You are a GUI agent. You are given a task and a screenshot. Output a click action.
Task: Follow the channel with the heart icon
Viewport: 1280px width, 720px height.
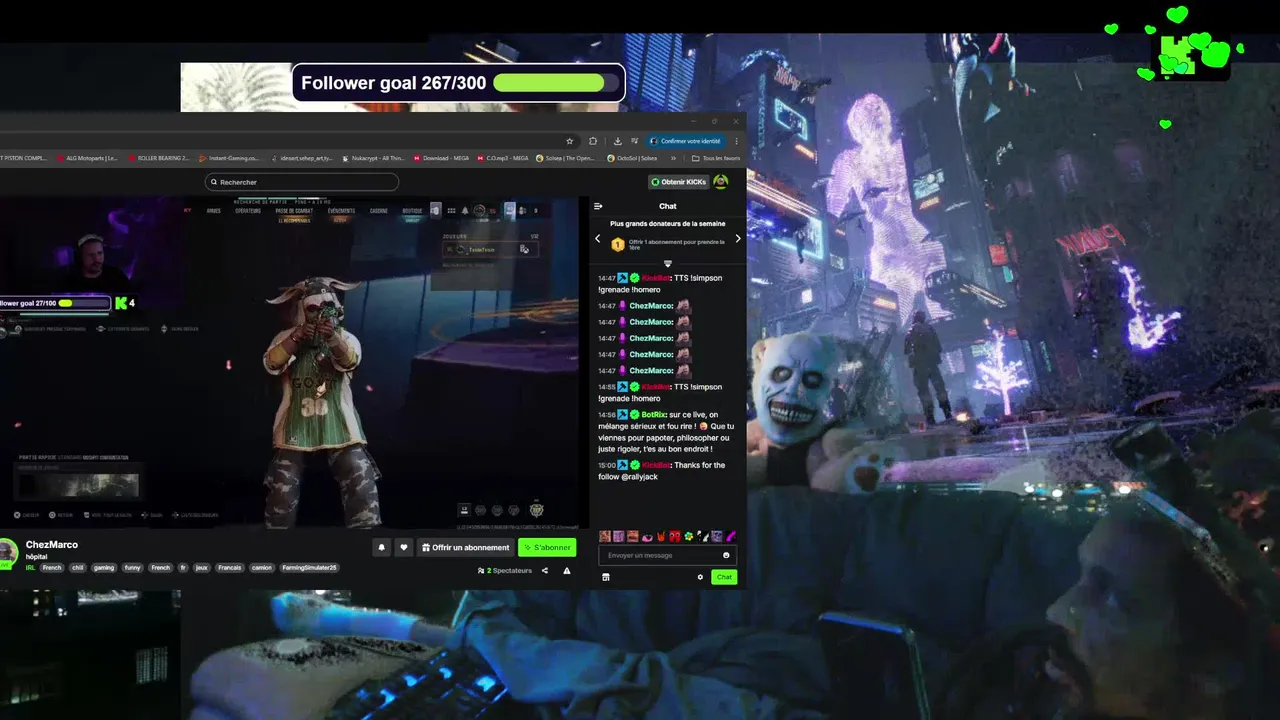point(404,547)
